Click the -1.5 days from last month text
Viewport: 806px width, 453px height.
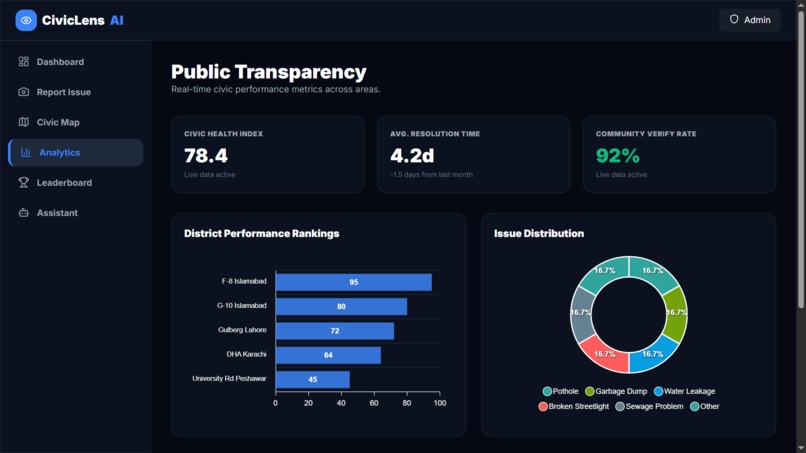point(431,175)
